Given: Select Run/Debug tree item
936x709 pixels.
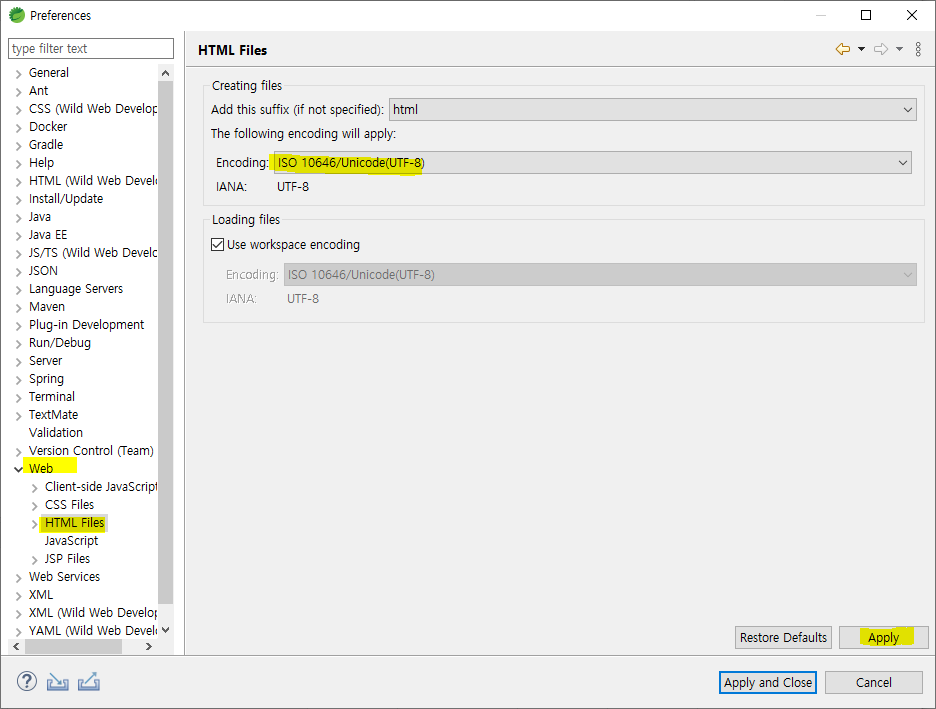Looking at the screenshot, I should [x=60, y=343].
